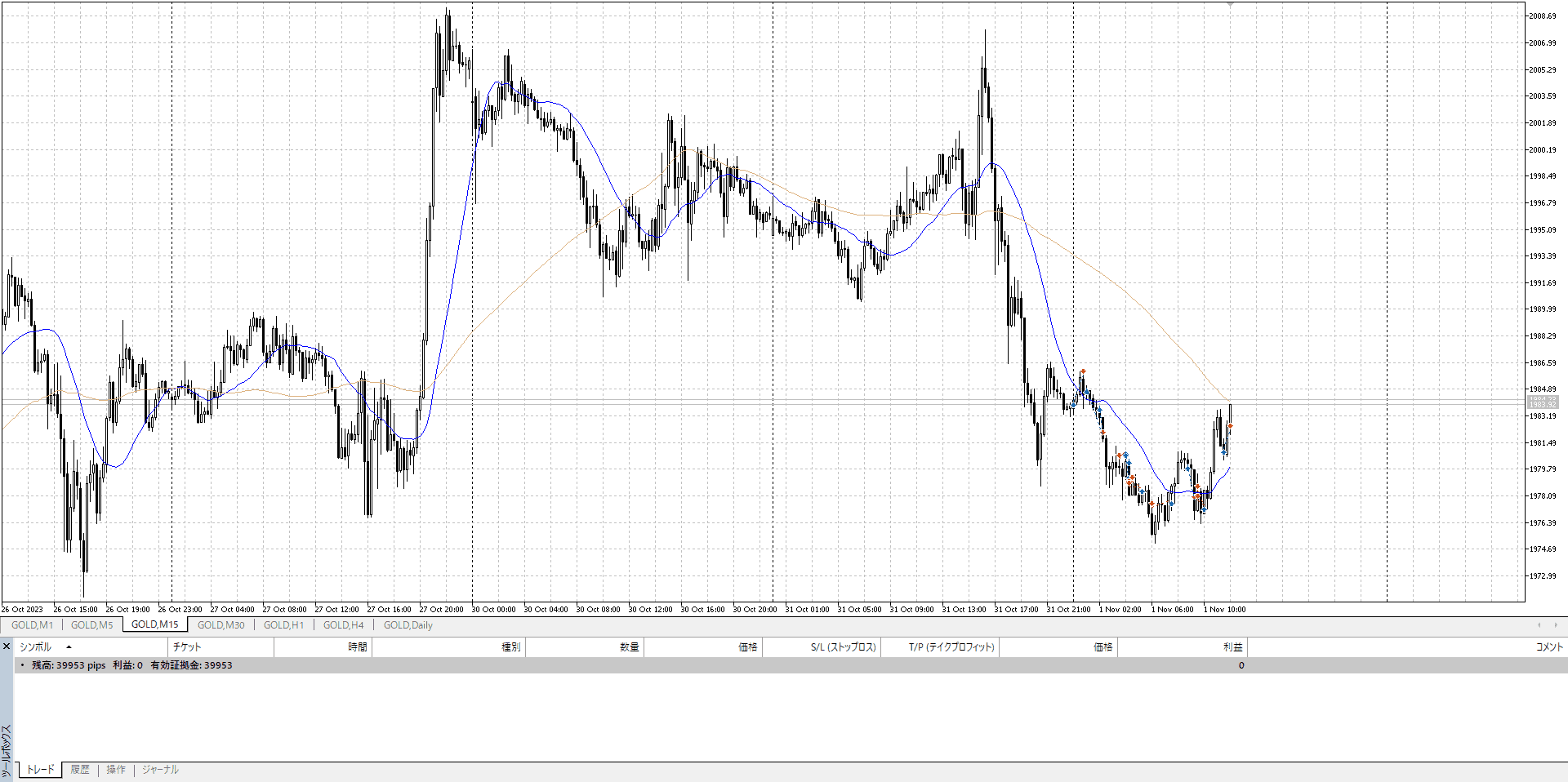Click the current price label on price axis
The height and width of the screenshot is (782, 1568).
pos(1542,402)
